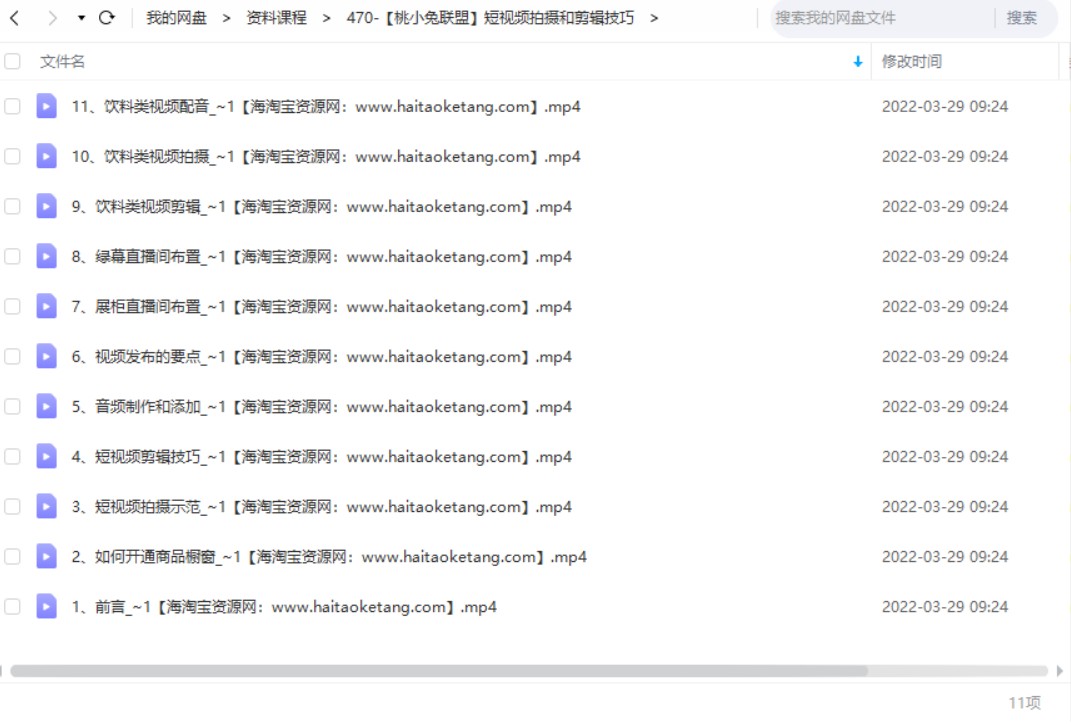Click the video icon of 4、短视频剪辑技巧
This screenshot has height=724, width=1071.
[x=46, y=456]
